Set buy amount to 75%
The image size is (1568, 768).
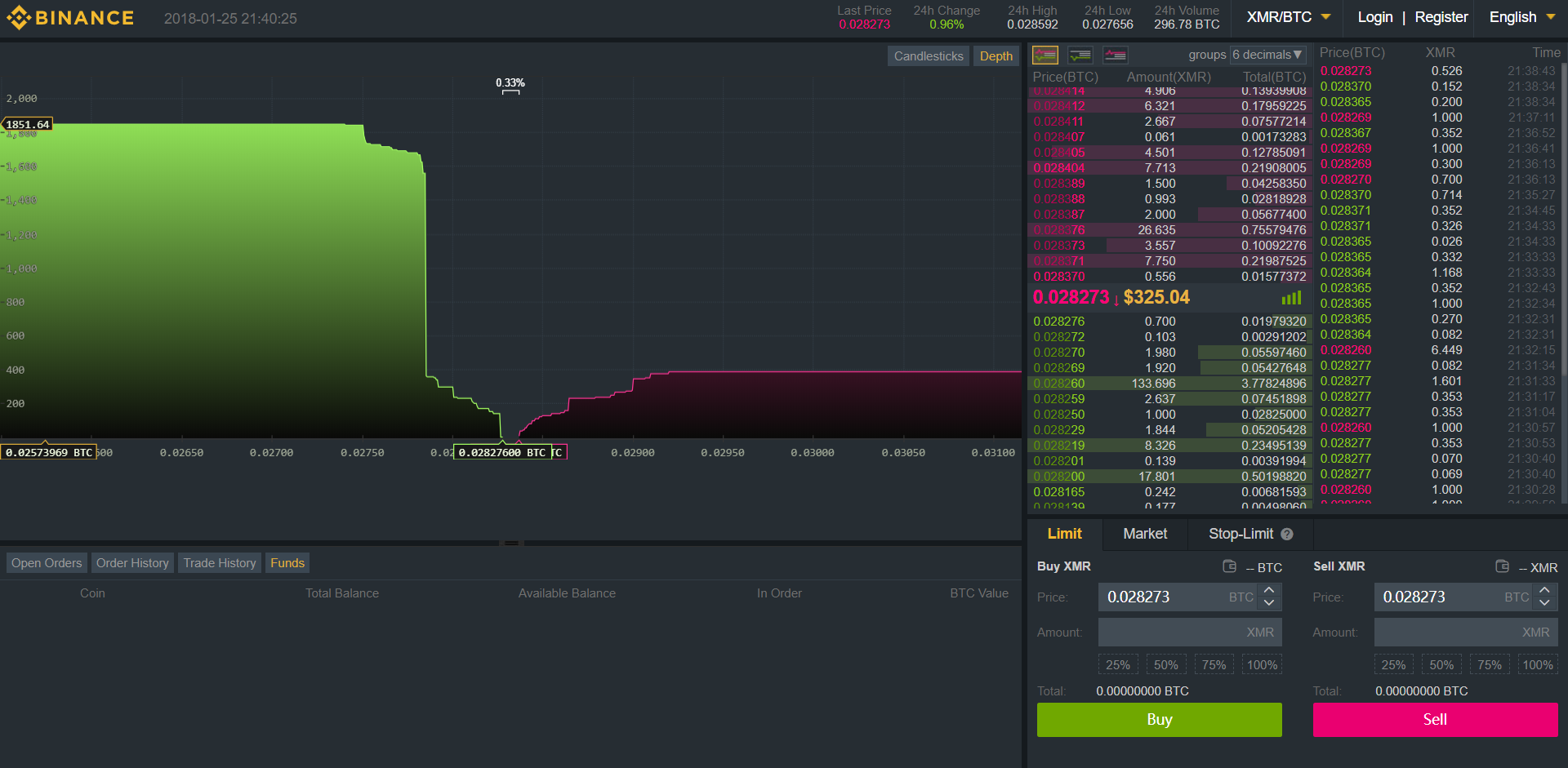click(1214, 665)
